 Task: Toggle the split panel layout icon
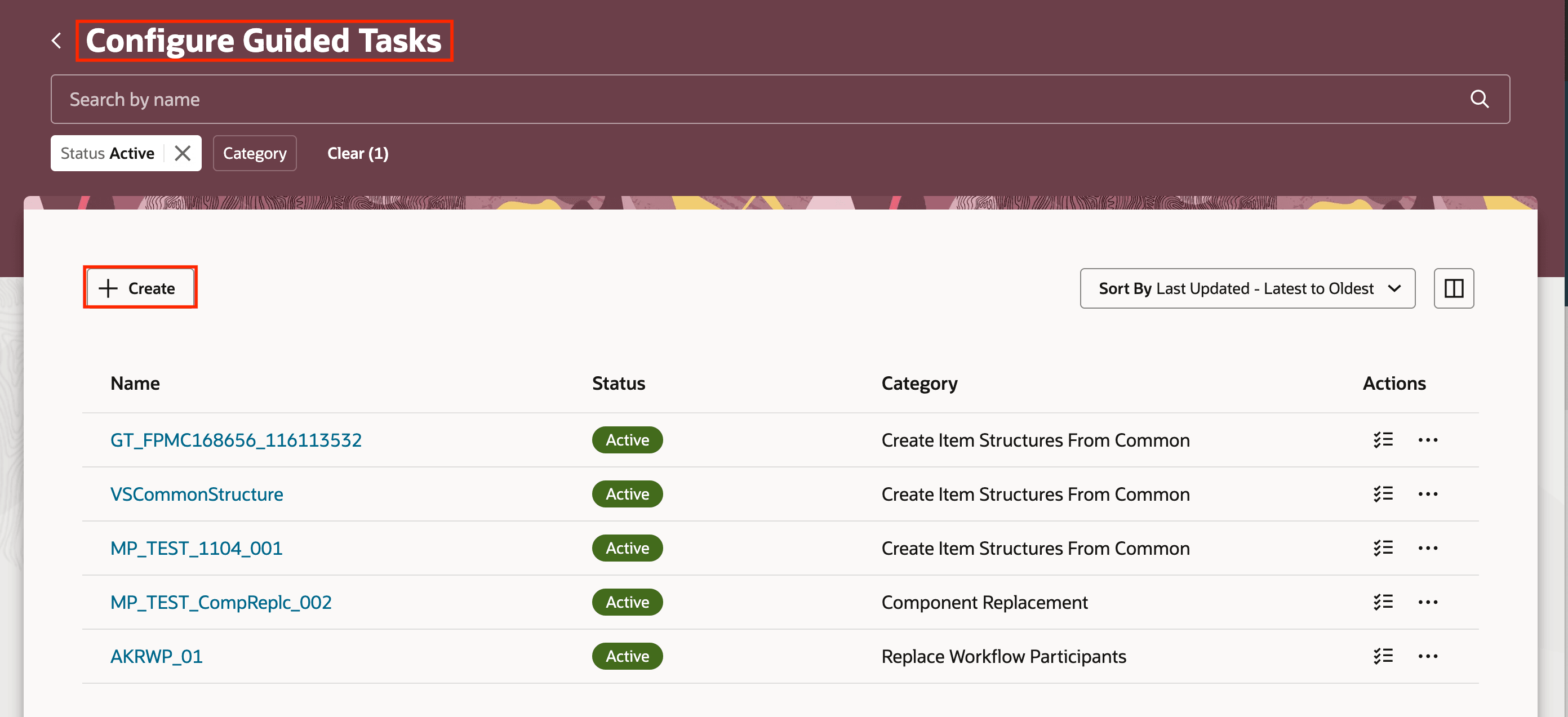(1454, 288)
